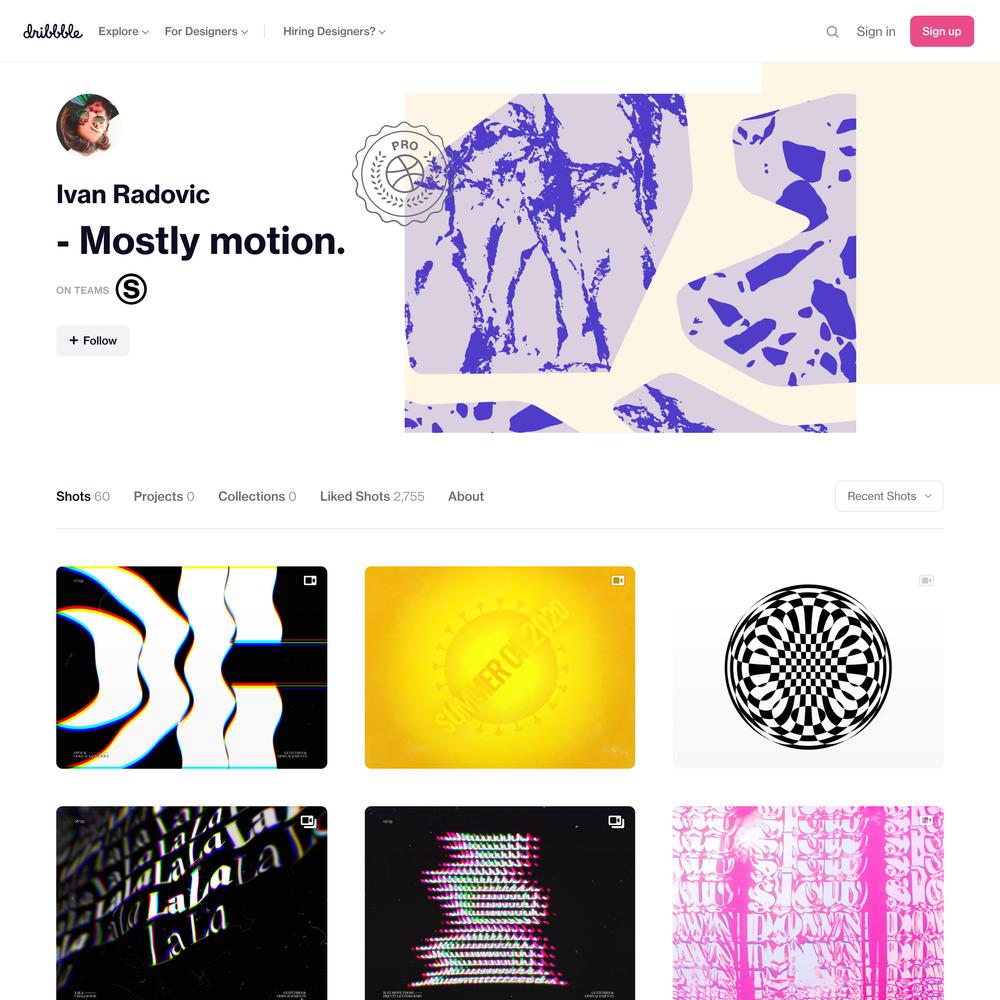Open the search magnifier icon

(x=832, y=31)
